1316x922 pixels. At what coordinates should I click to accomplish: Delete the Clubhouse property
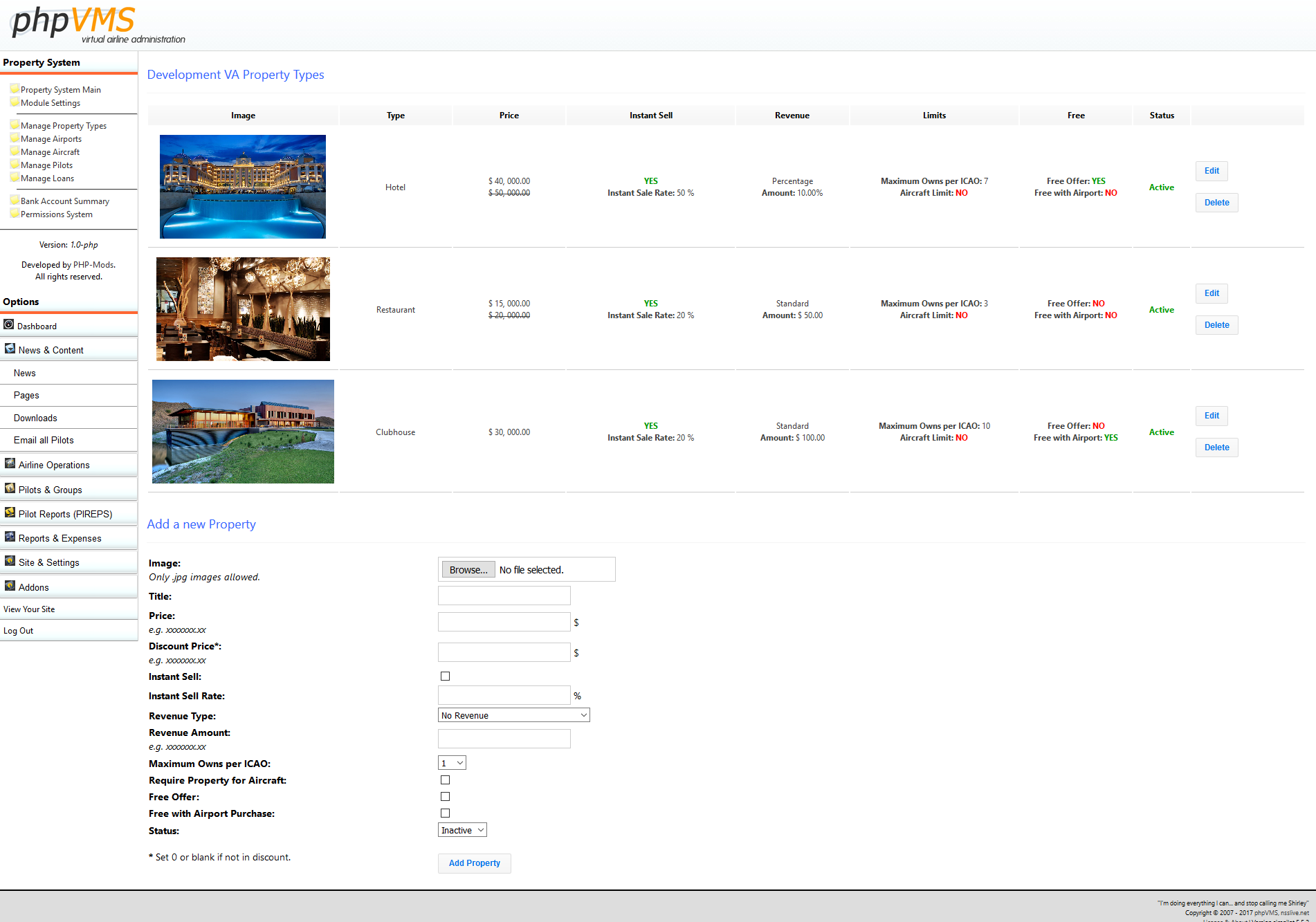1216,448
